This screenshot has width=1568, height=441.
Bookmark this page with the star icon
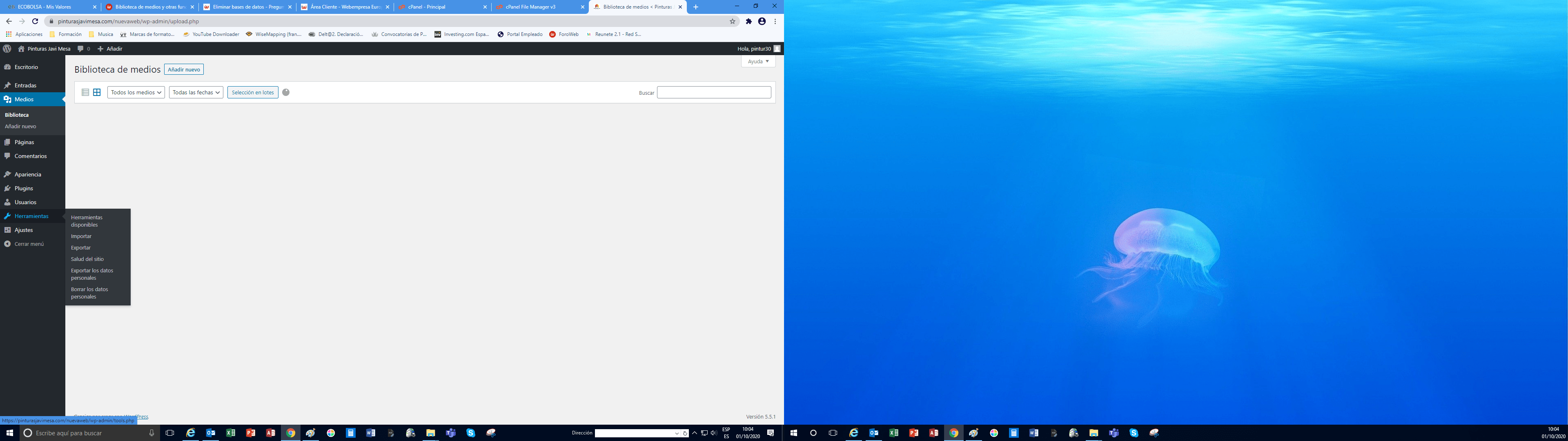click(733, 21)
